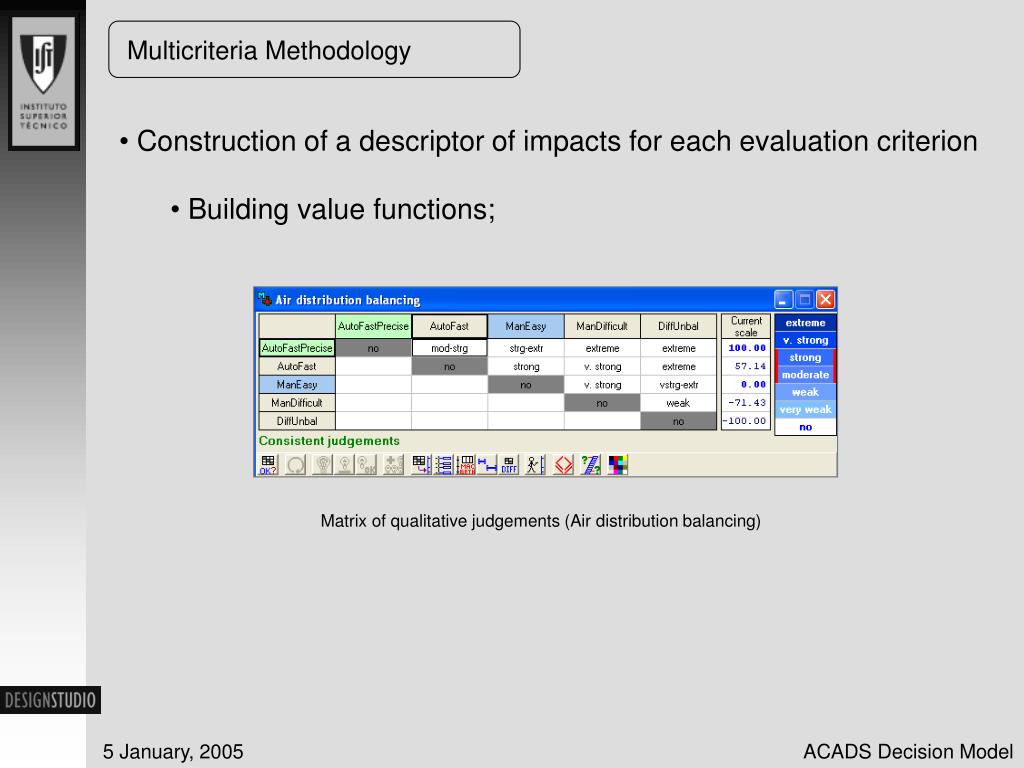
Task: Click the AutoFast column header
Action: tap(449, 327)
